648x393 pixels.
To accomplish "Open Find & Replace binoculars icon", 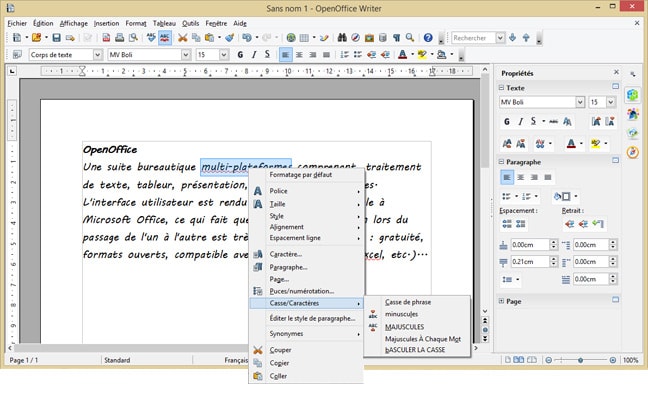I will point(342,38).
